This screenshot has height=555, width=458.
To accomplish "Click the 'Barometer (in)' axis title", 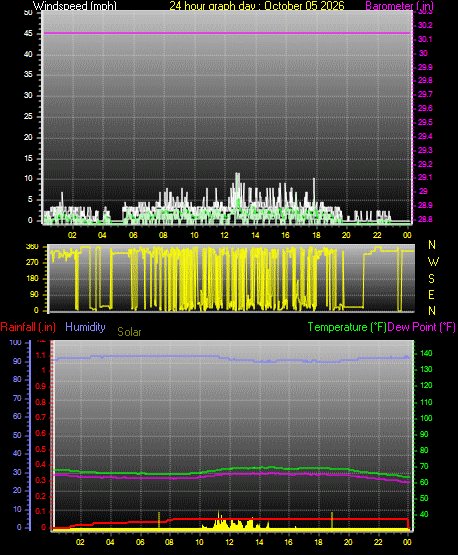I will (399, 6).
